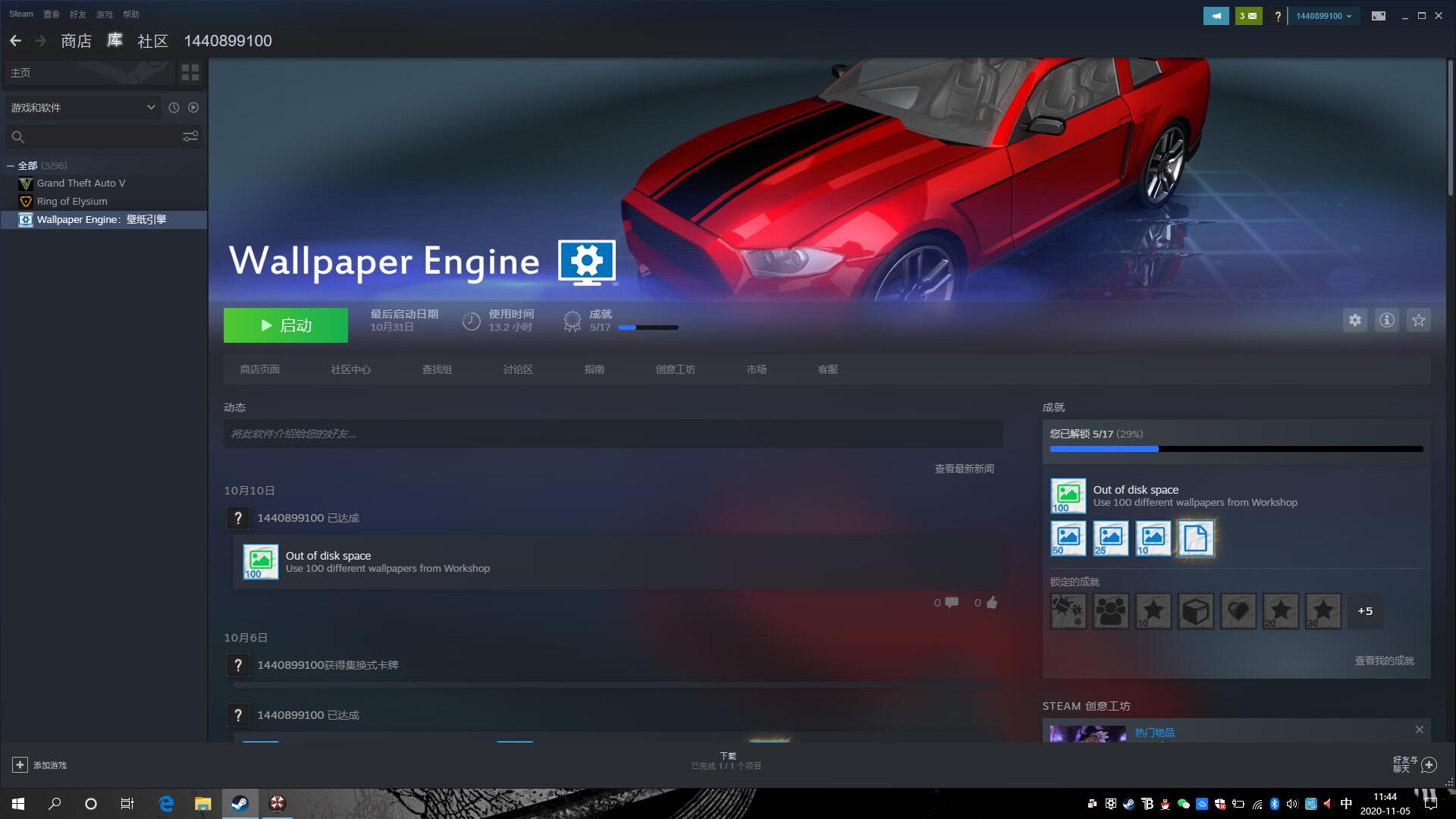Viewport: 1456px width, 819px height.
Task: Switch library to grid view icon
Action: (190, 73)
